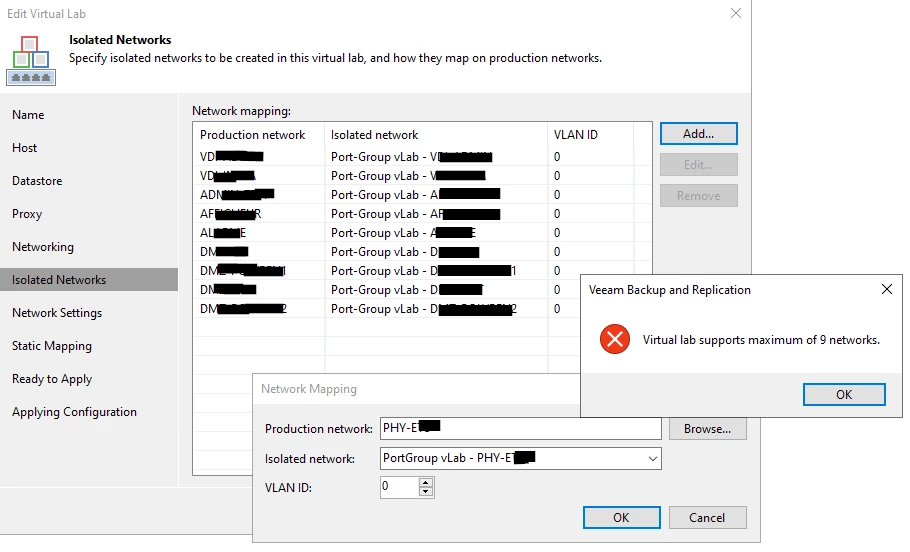This screenshot has height=552, width=910.
Task: Select the Isolated Networks step
Action: 89,280
